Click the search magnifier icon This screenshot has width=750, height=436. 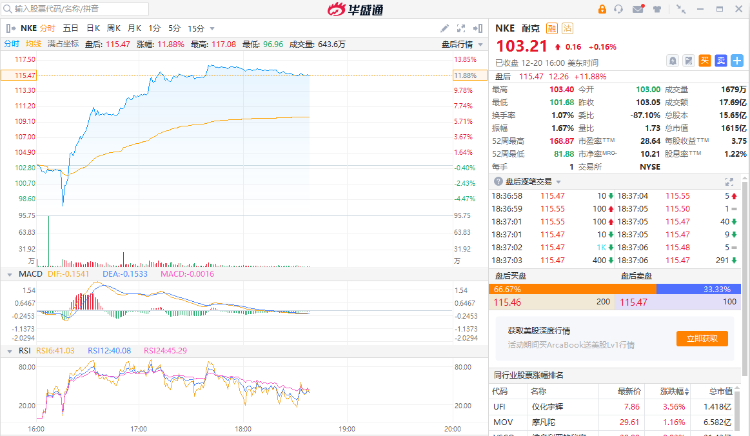coord(7,9)
